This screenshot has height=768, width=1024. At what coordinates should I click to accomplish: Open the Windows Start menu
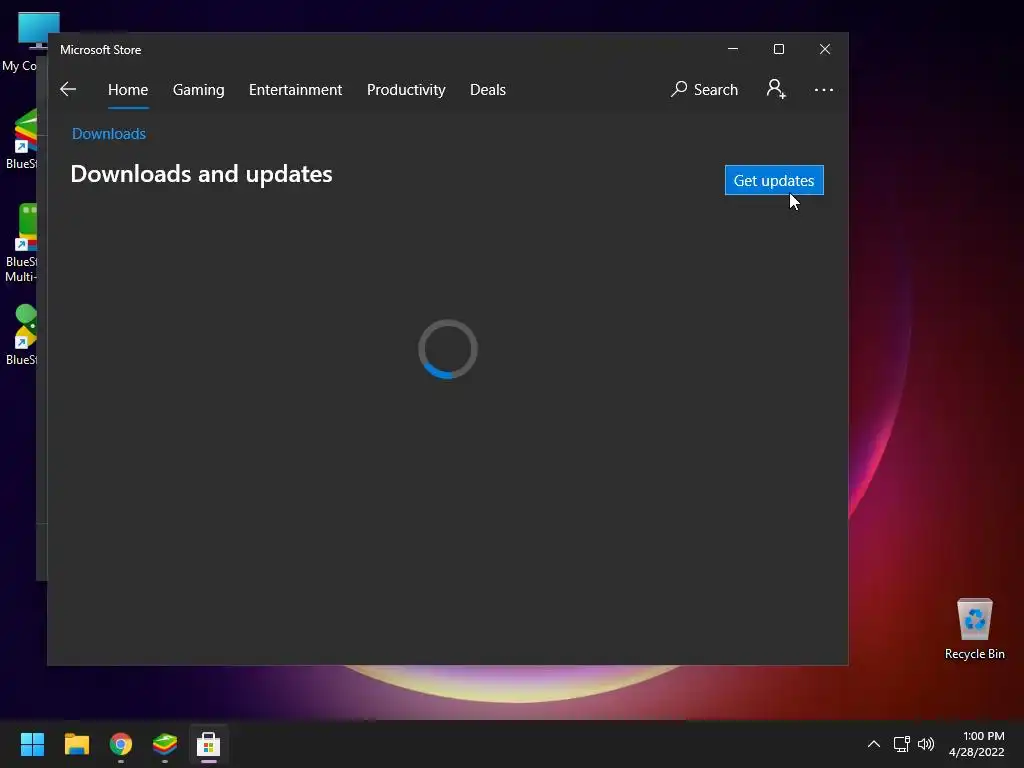(x=32, y=744)
